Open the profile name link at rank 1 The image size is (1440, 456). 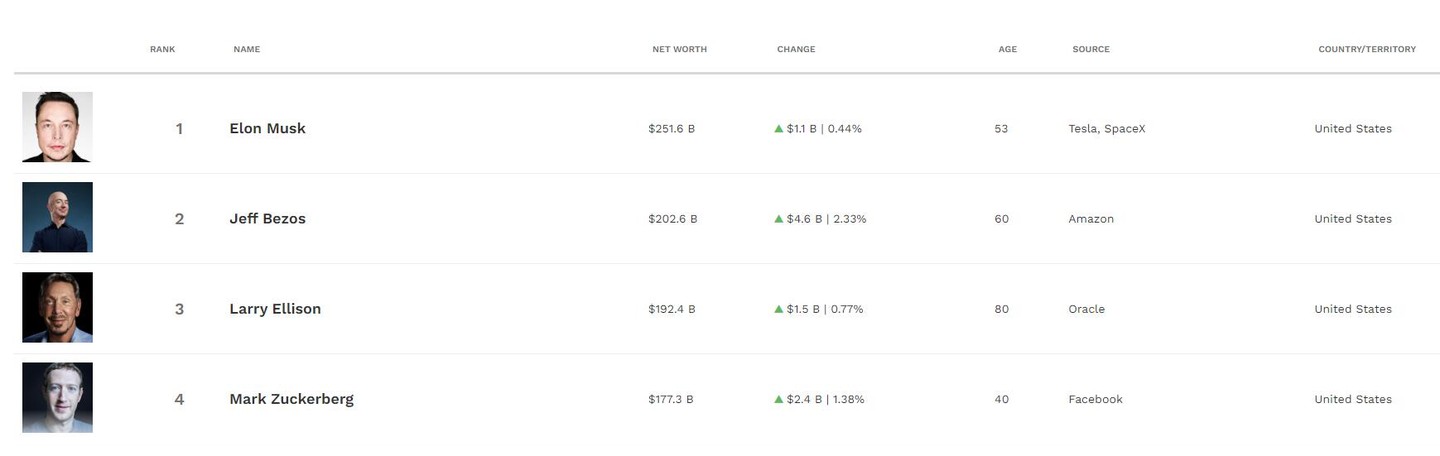click(267, 128)
